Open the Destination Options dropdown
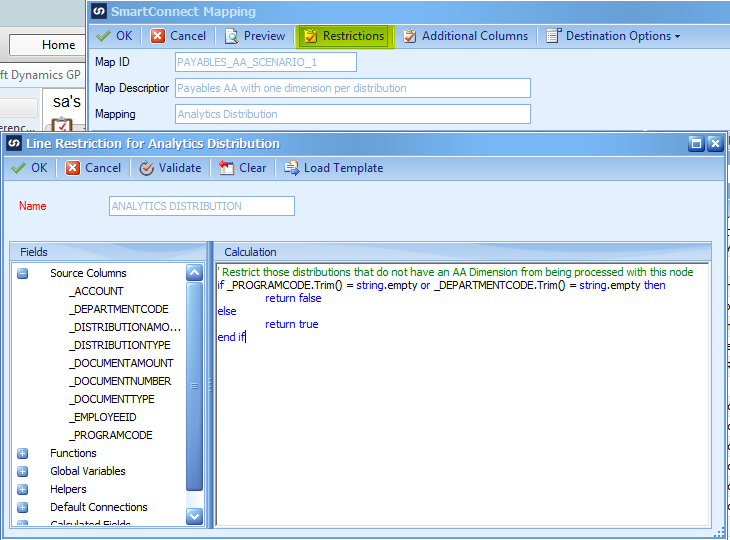This screenshot has width=730, height=540. pos(613,36)
